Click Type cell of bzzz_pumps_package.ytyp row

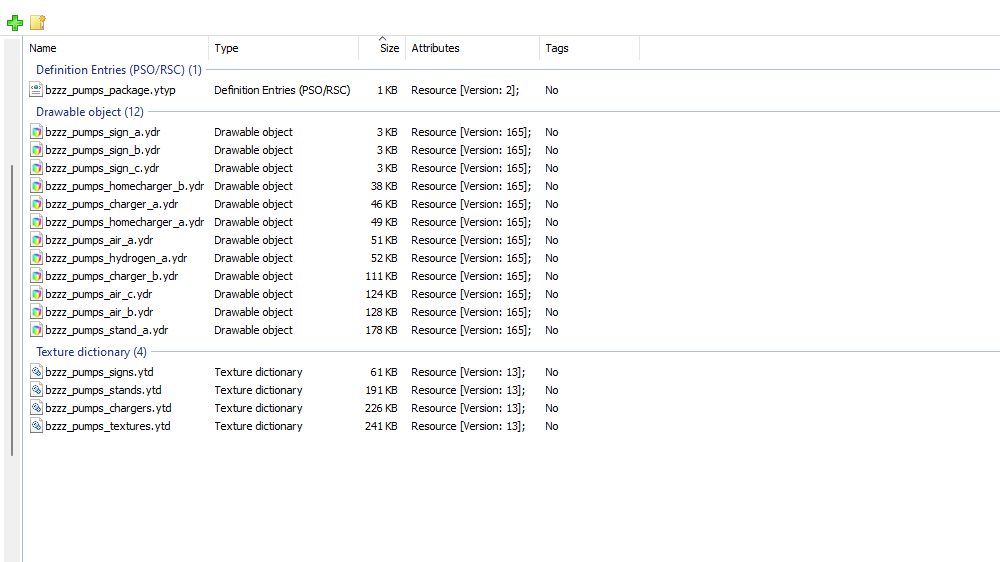(282, 90)
